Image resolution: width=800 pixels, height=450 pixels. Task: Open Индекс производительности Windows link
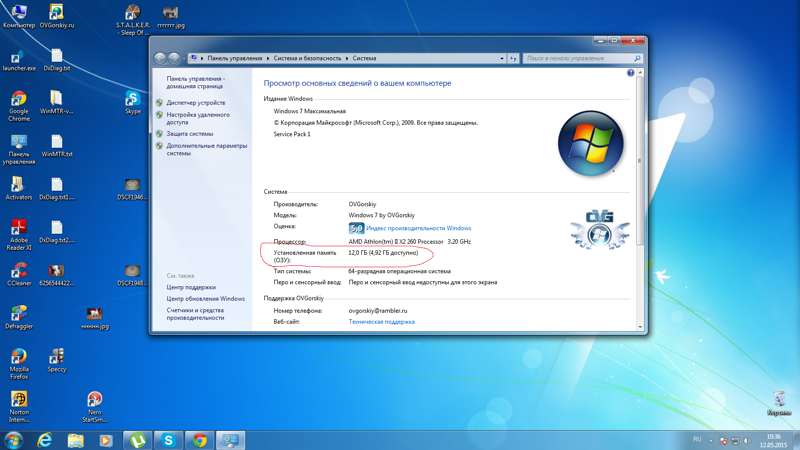418,228
